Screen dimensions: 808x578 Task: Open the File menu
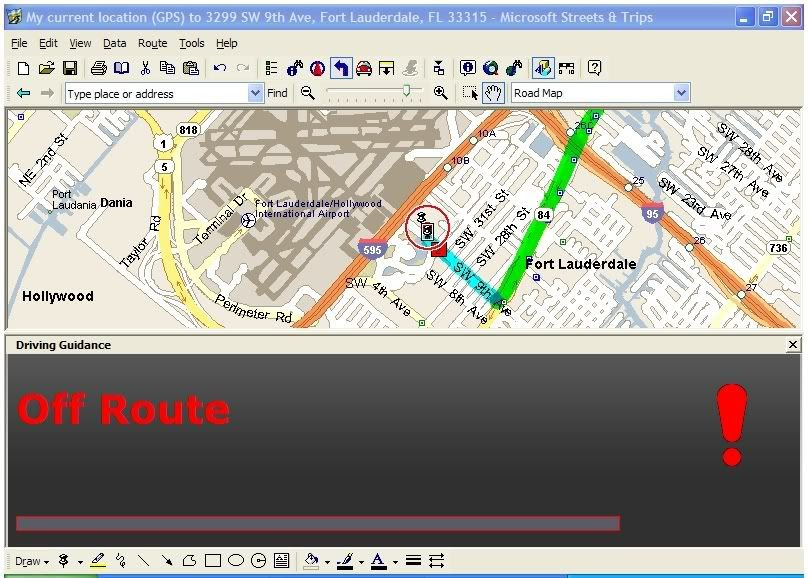click(19, 43)
